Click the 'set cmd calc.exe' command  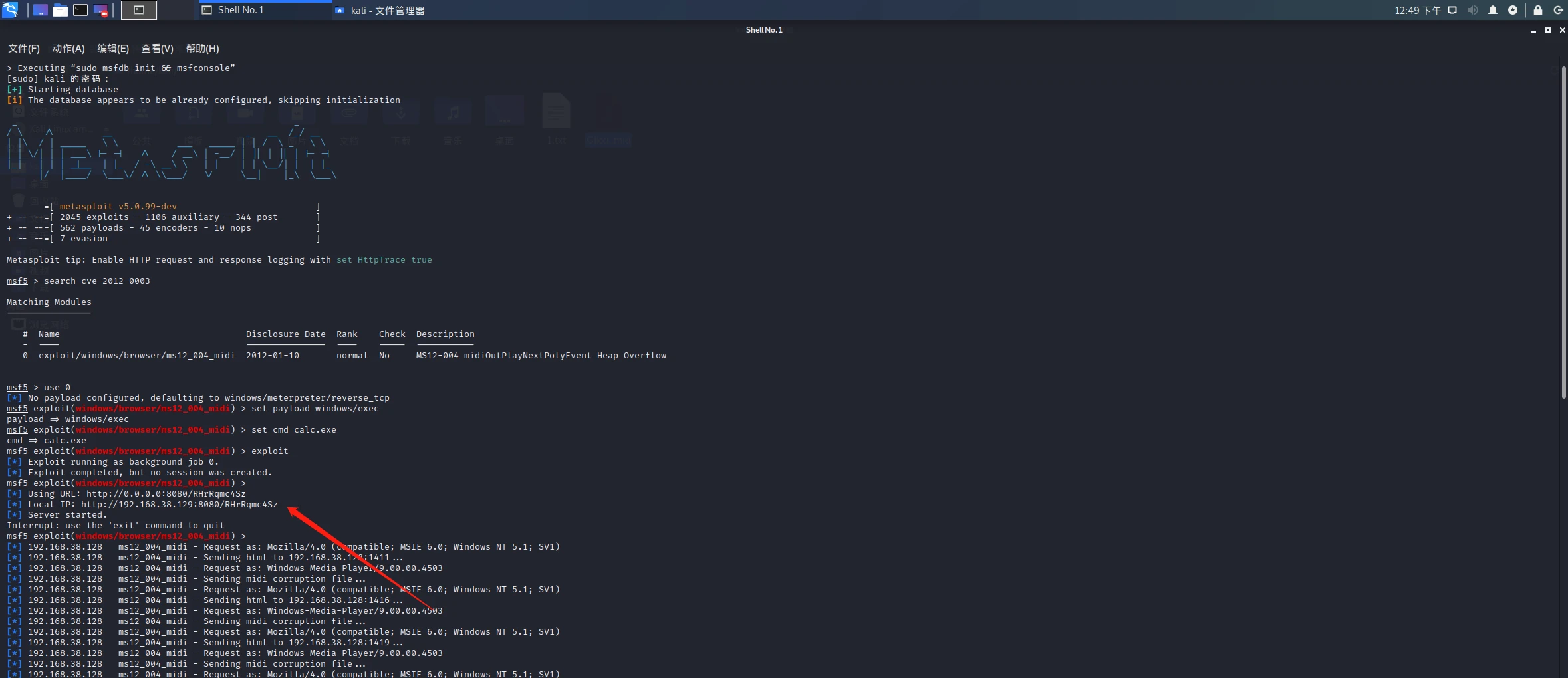click(x=294, y=430)
